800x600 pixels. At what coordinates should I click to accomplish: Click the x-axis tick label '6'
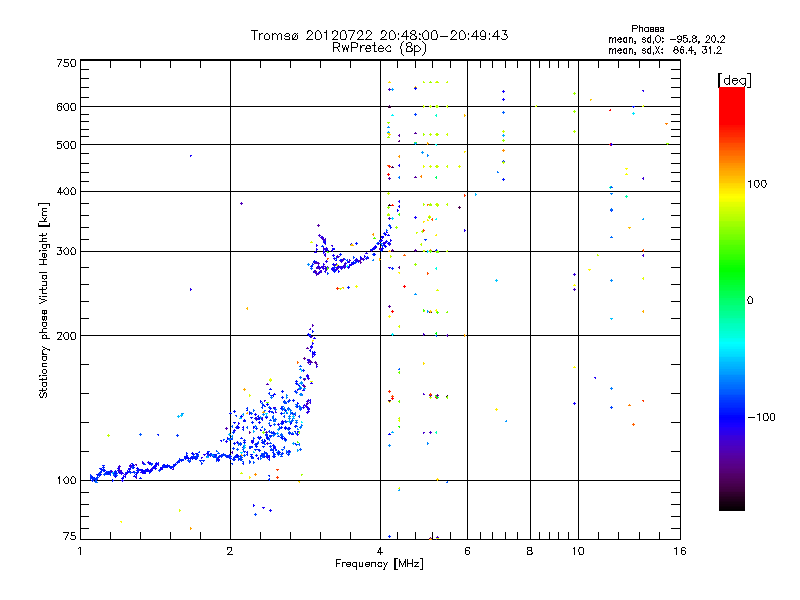click(x=467, y=551)
